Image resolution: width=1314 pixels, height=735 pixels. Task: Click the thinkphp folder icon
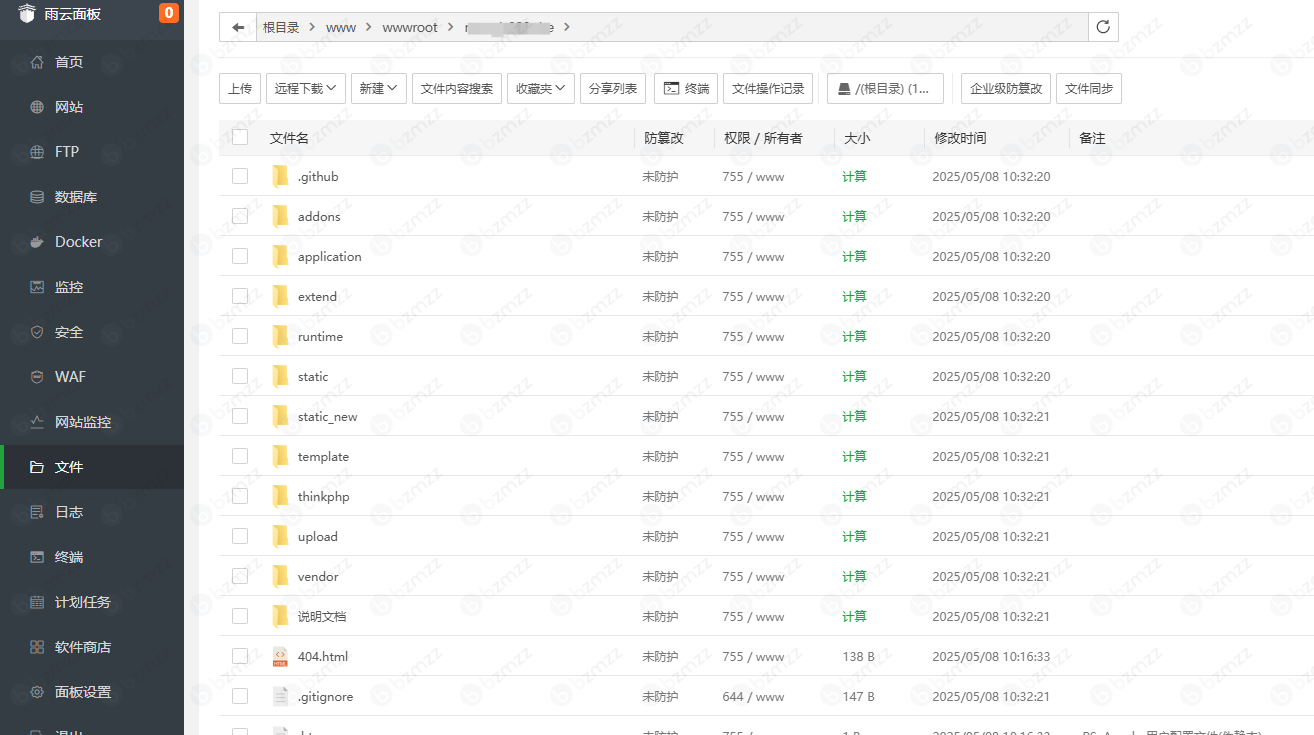[x=280, y=496]
